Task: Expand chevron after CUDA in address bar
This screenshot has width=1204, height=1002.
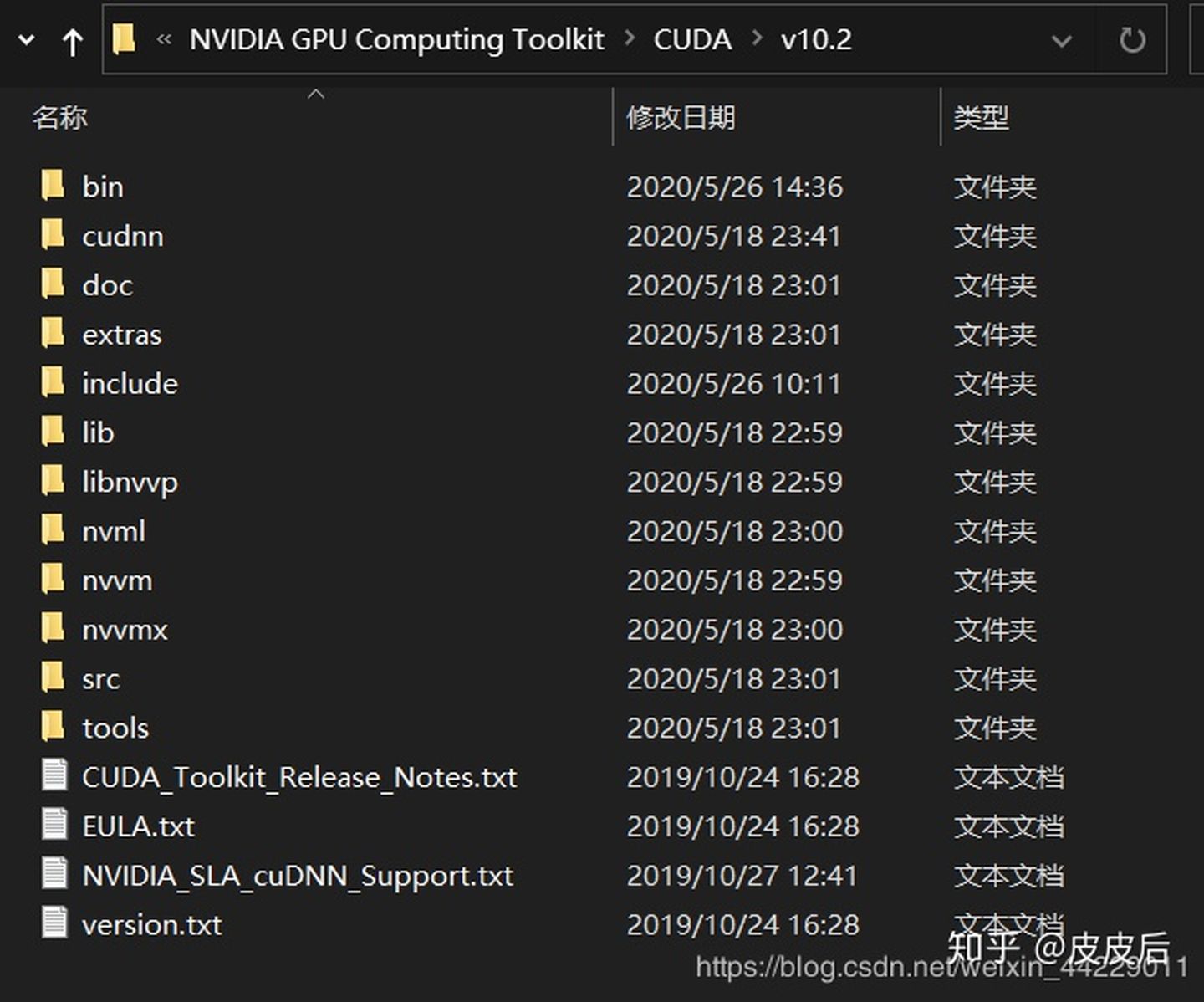Action: (x=757, y=39)
